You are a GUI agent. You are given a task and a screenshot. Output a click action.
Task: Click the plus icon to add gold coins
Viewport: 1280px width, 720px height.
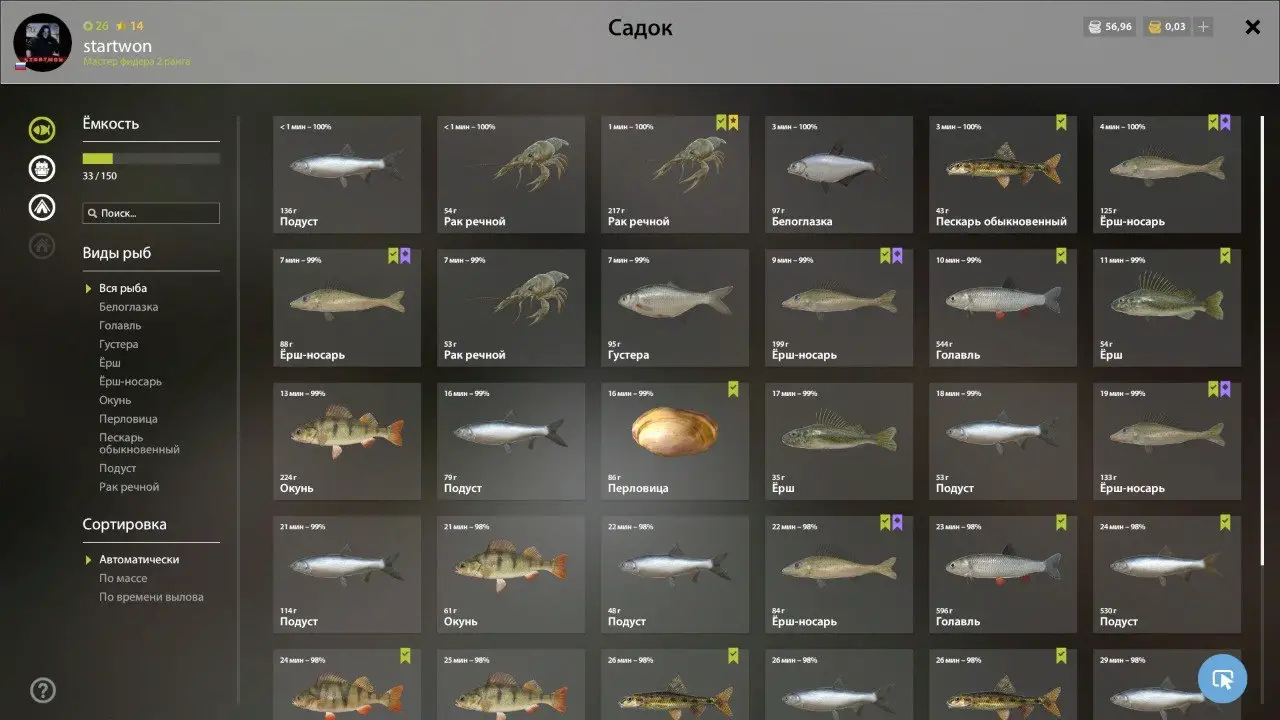[1203, 27]
